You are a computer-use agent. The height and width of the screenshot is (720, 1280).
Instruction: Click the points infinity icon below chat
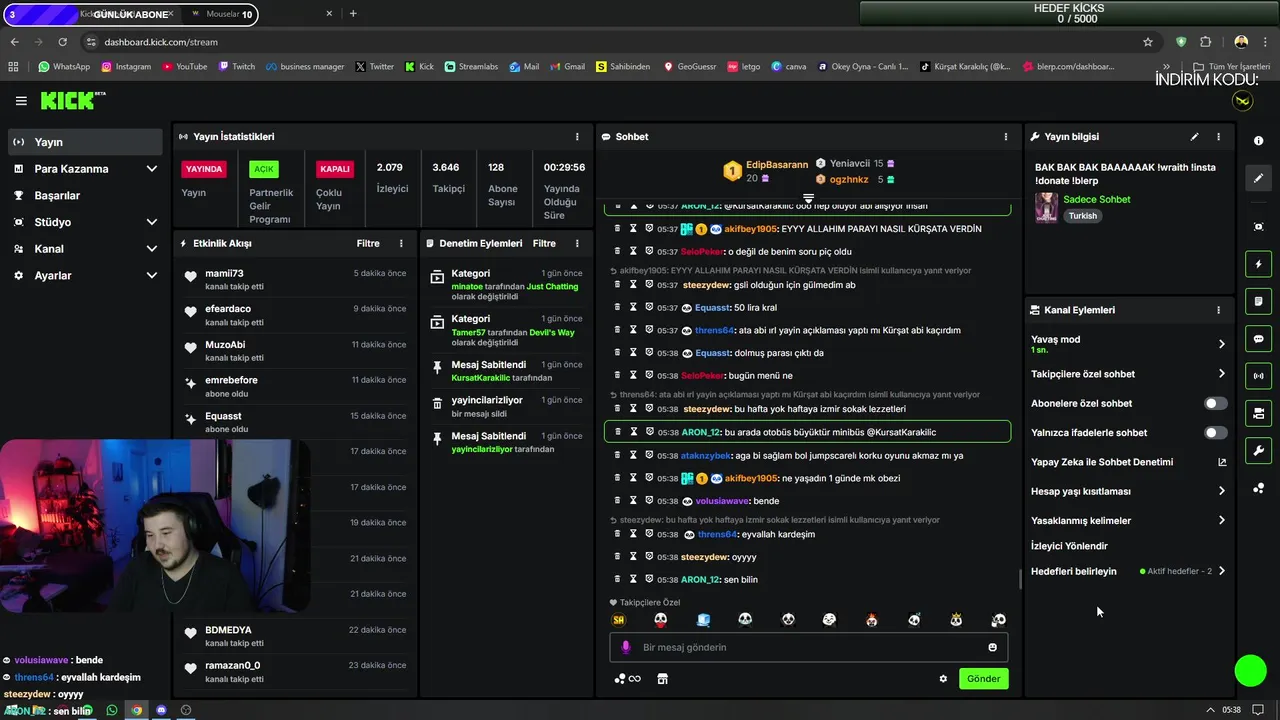(x=627, y=678)
